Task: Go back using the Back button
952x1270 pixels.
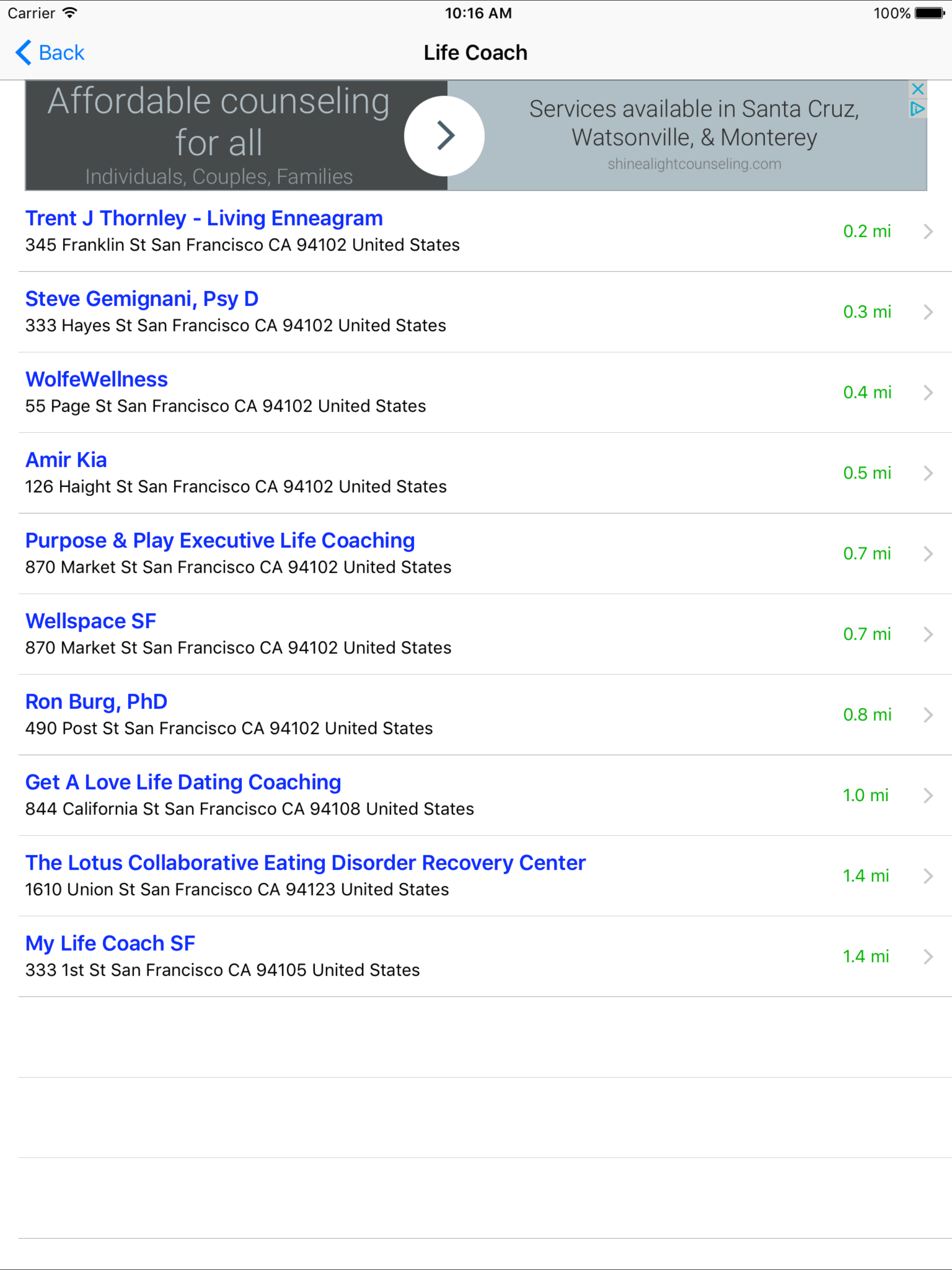Action: [50, 53]
